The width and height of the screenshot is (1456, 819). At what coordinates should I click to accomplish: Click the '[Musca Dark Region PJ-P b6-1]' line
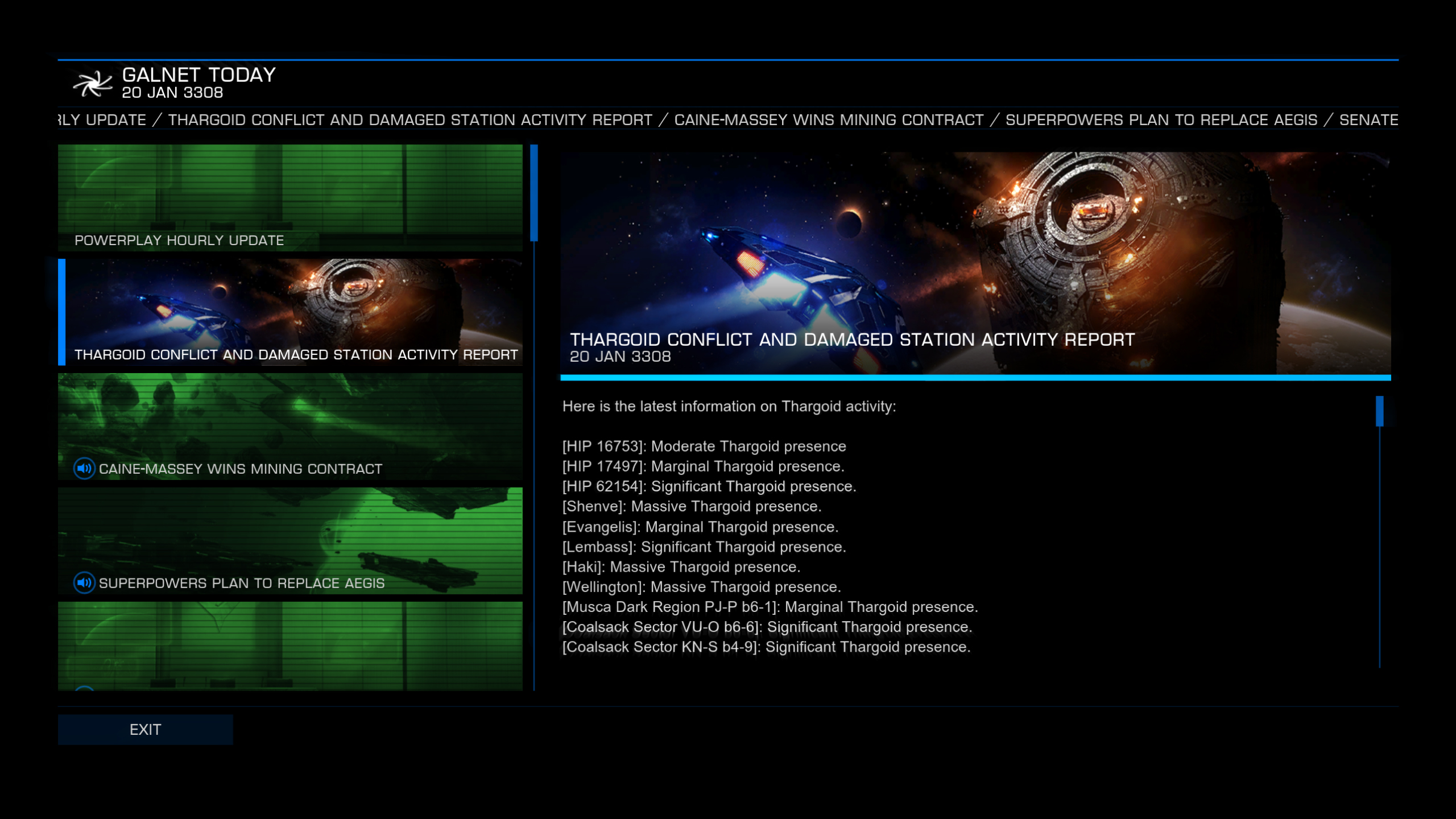[770, 607]
